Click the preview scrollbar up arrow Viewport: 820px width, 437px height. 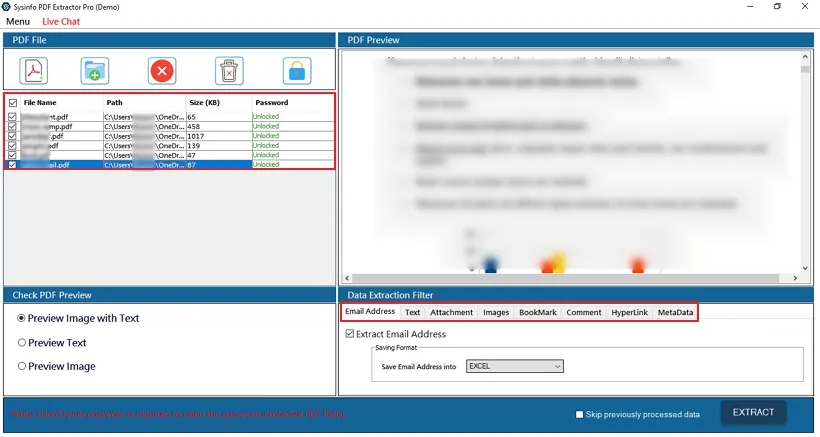(805, 56)
